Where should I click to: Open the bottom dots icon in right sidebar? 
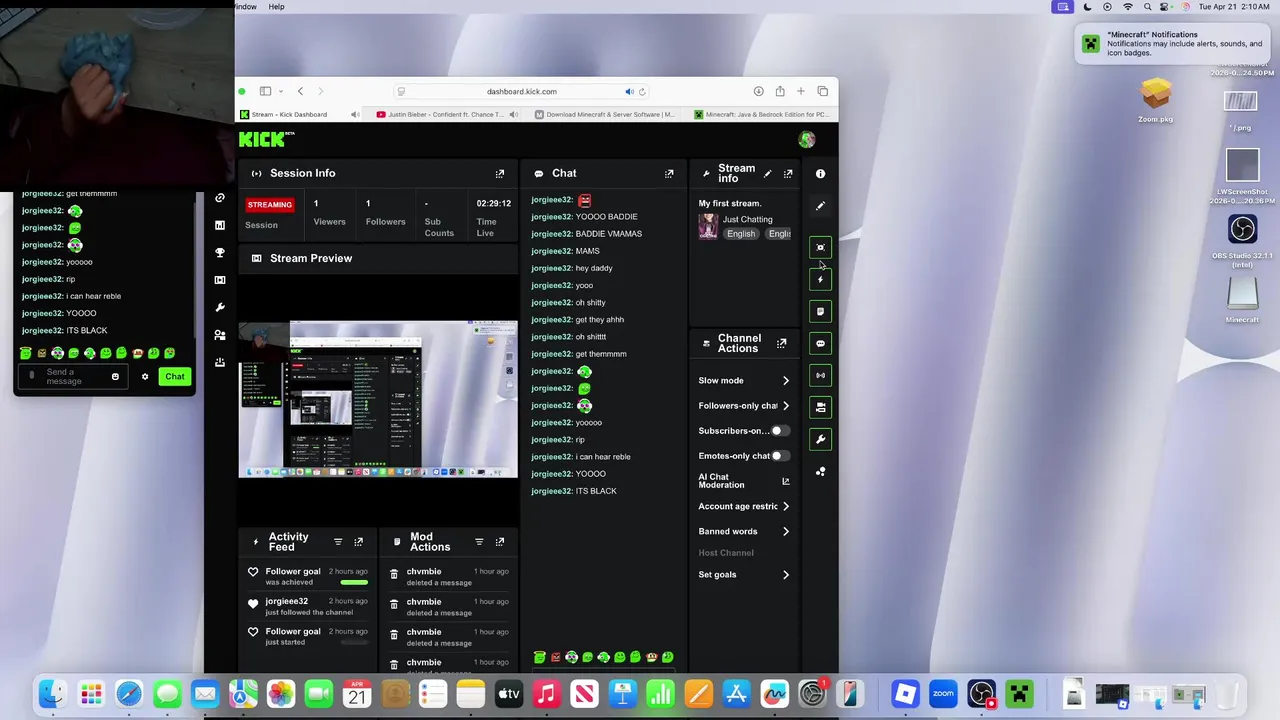click(x=820, y=471)
